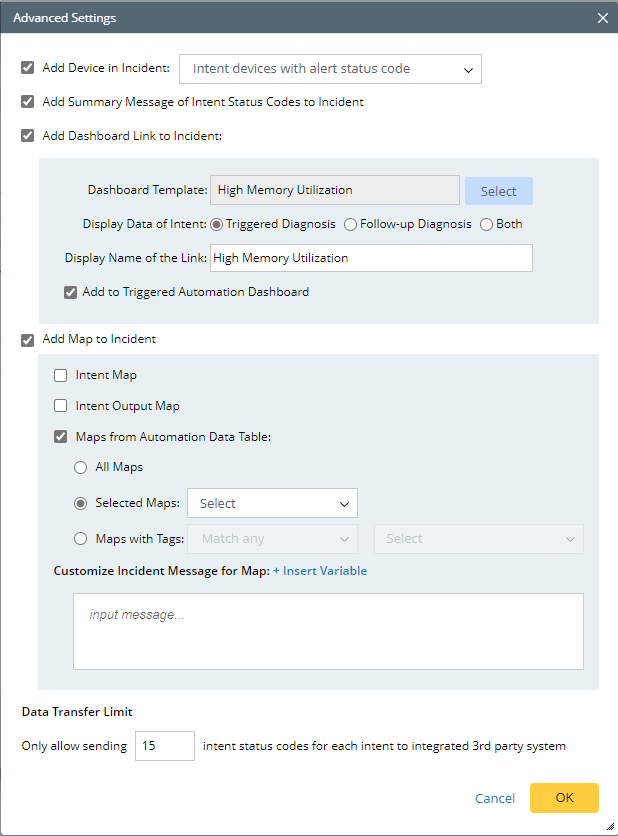Click the intent status codes limit field

tap(164, 746)
